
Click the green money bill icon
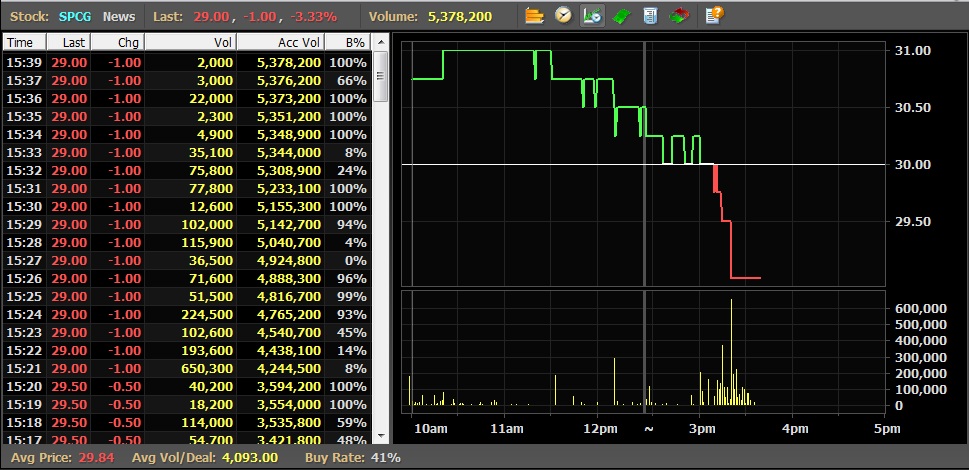coord(621,15)
